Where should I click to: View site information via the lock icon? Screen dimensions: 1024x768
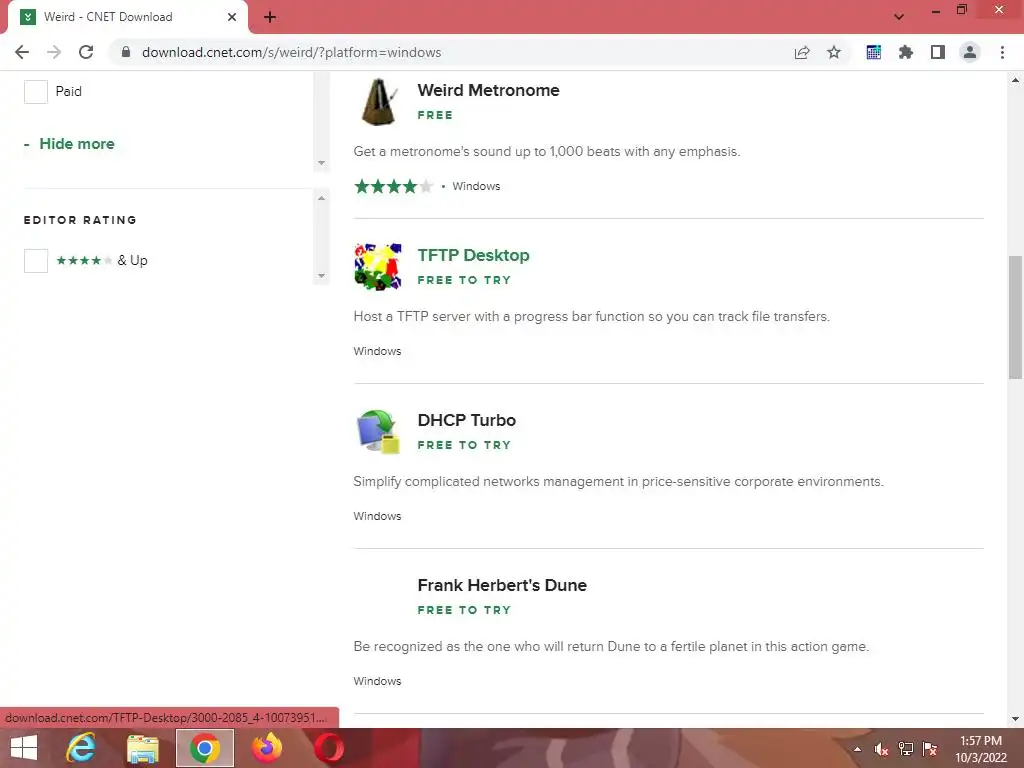point(126,52)
